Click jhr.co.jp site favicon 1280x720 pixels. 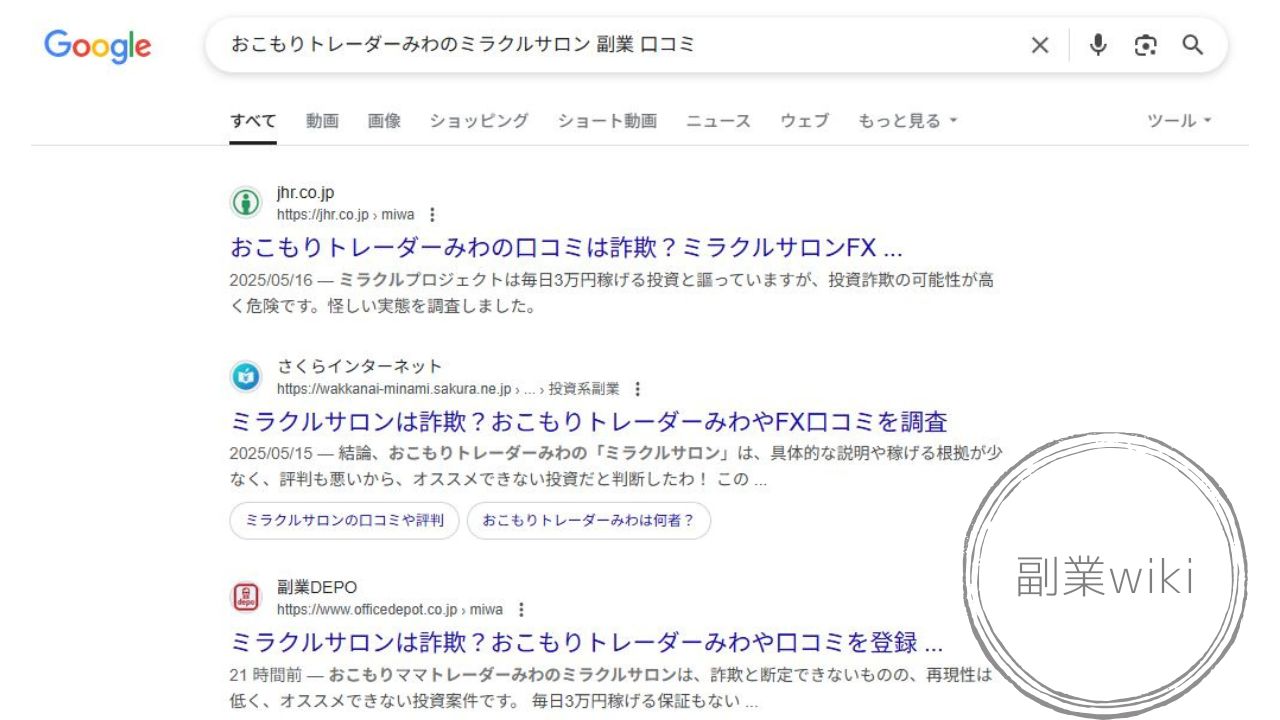pos(246,203)
